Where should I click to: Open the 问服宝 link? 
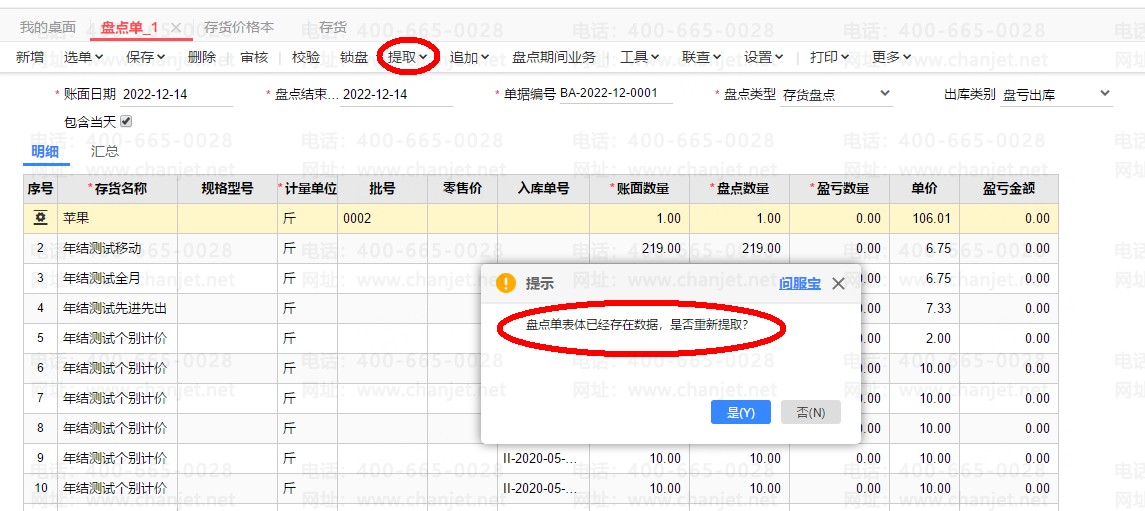pos(800,284)
